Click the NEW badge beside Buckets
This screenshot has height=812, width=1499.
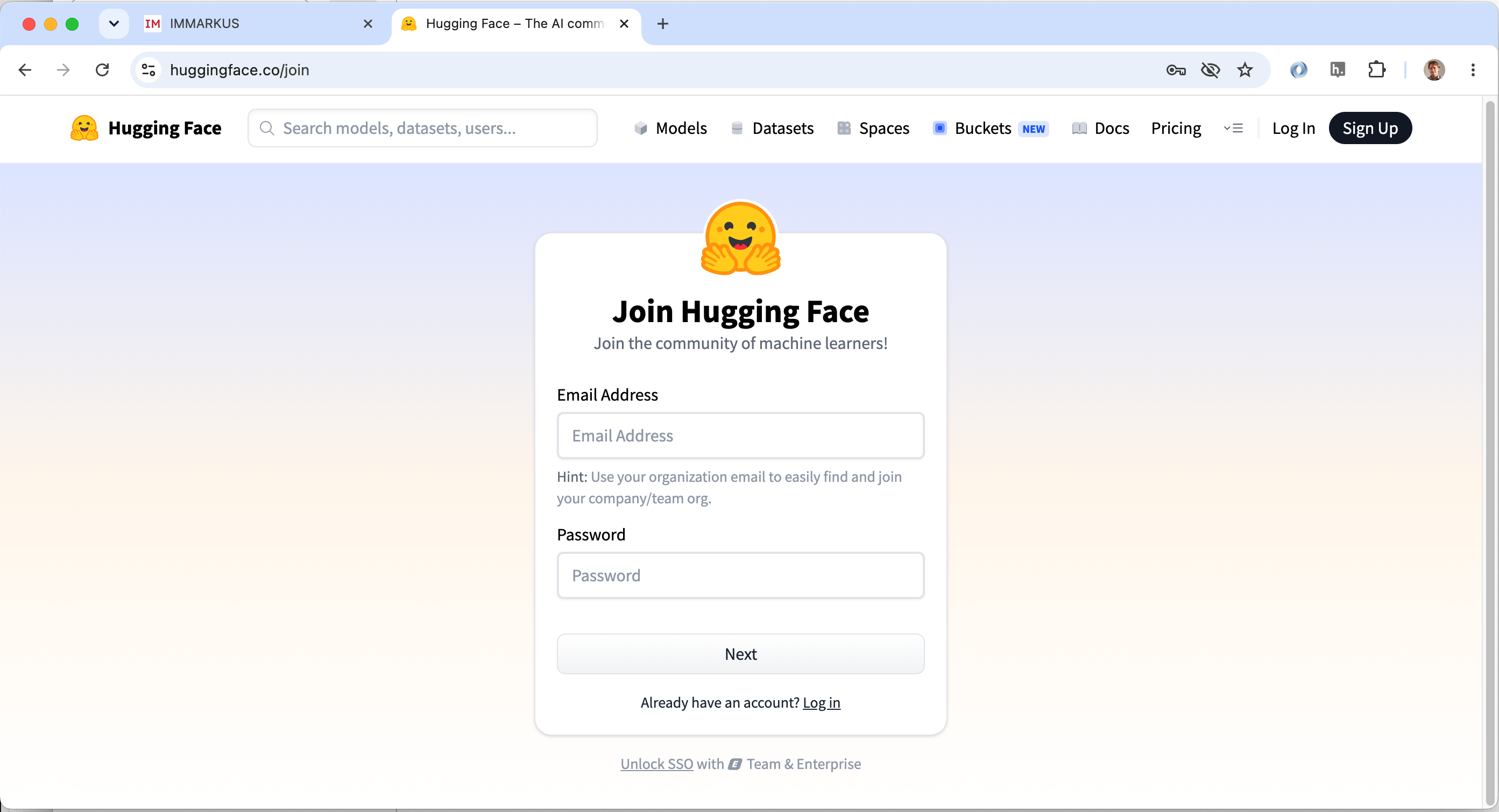coord(1034,129)
